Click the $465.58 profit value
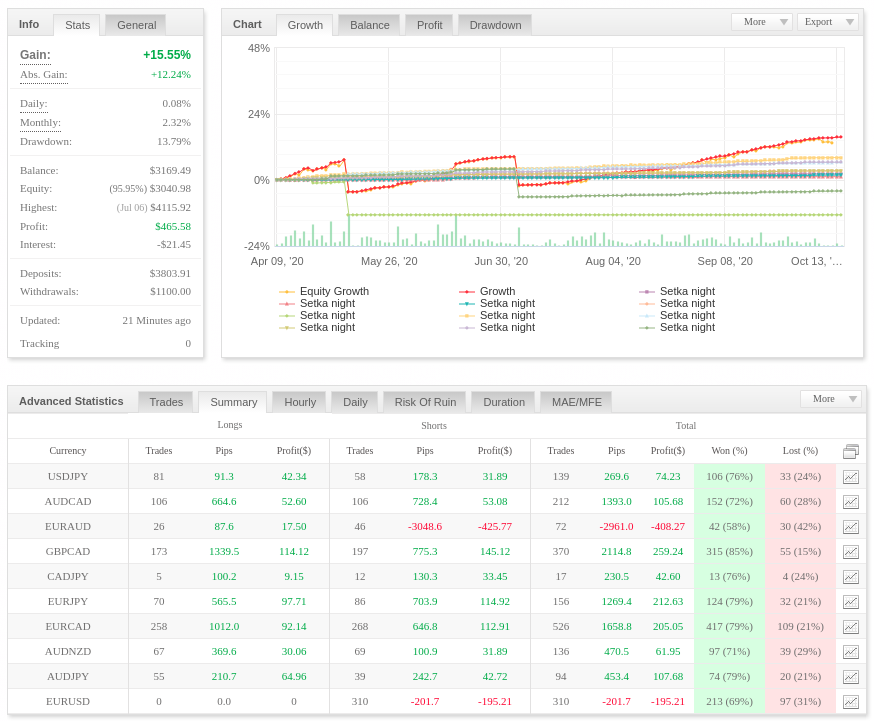Image resolution: width=874 pixels, height=722 pixels. pyautogui.click(x=173, y=226)
